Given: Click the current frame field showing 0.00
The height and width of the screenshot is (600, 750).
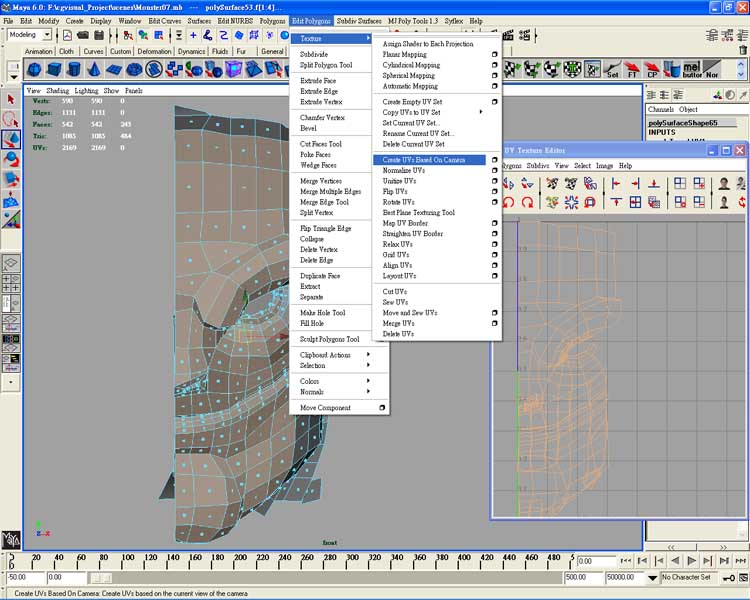Looking at the screenshot, I should point(596,561).
